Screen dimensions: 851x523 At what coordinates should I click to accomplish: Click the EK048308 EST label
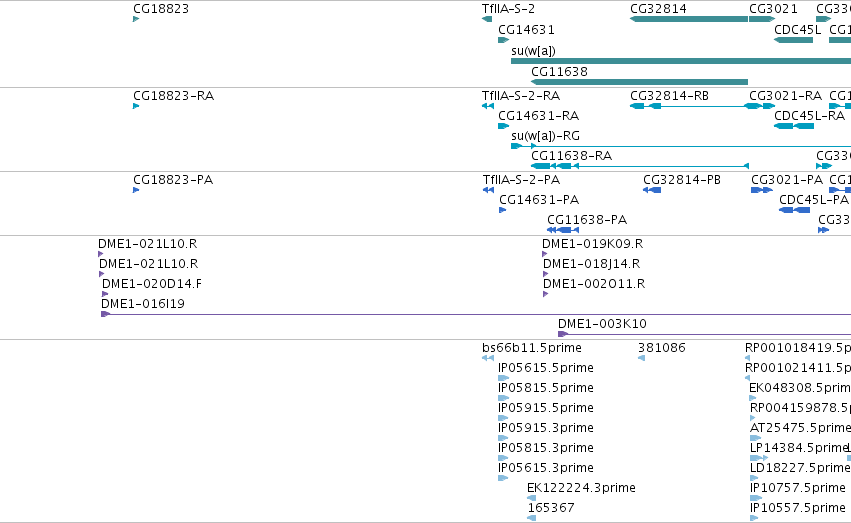[799, 388]
